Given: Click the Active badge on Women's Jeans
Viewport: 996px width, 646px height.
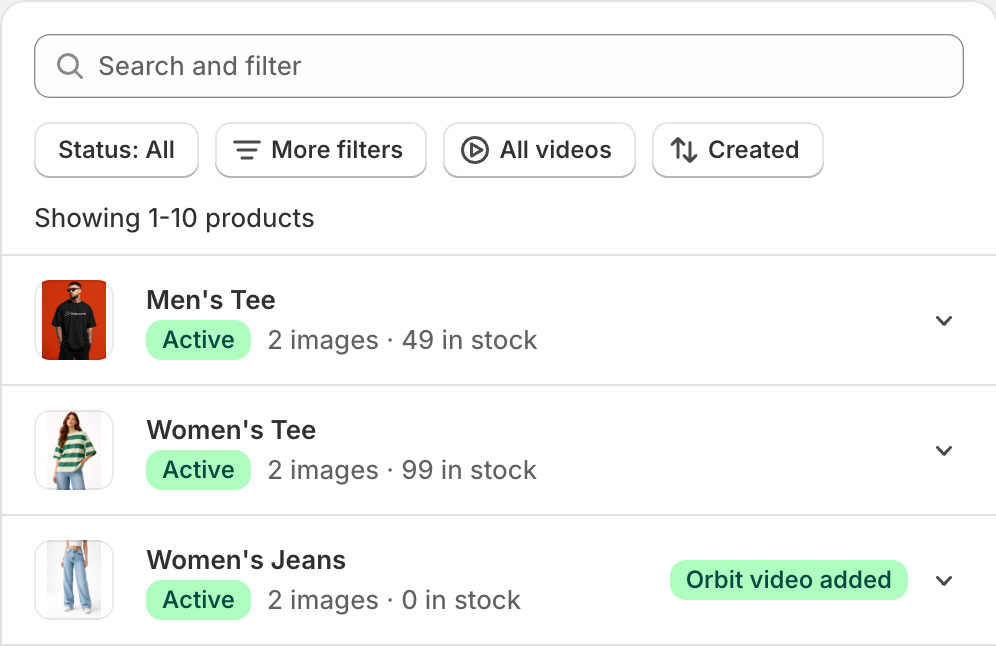Looking at the screenshot, I should (198, 600).
